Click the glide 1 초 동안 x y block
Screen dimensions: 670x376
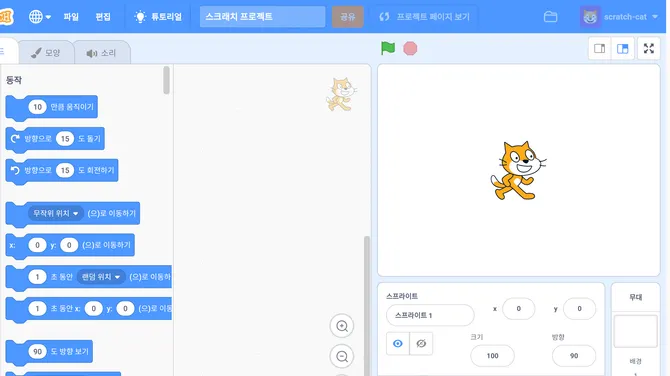click(88, 308)
